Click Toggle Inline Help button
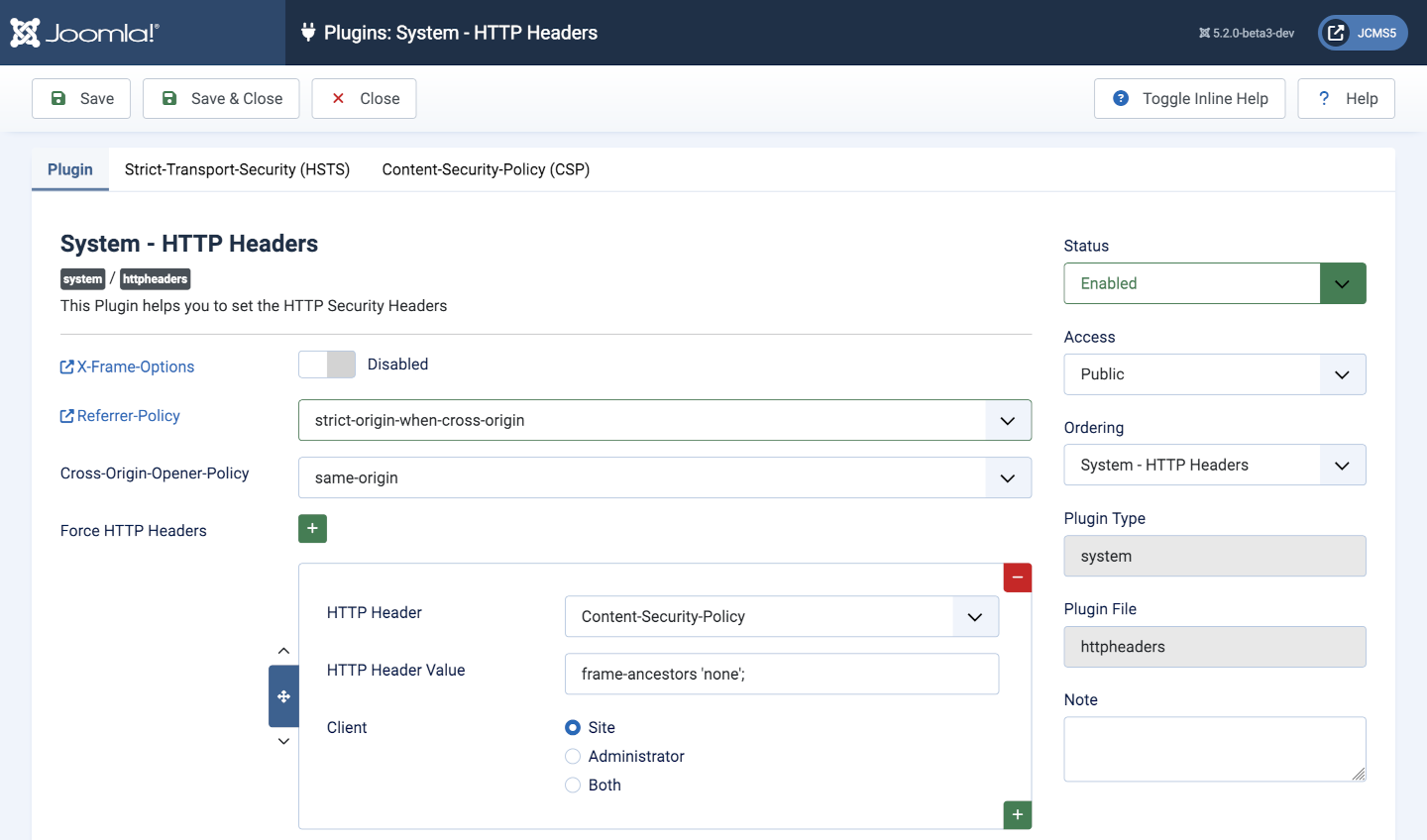 pyautogui.click(x=1189, y=98)
